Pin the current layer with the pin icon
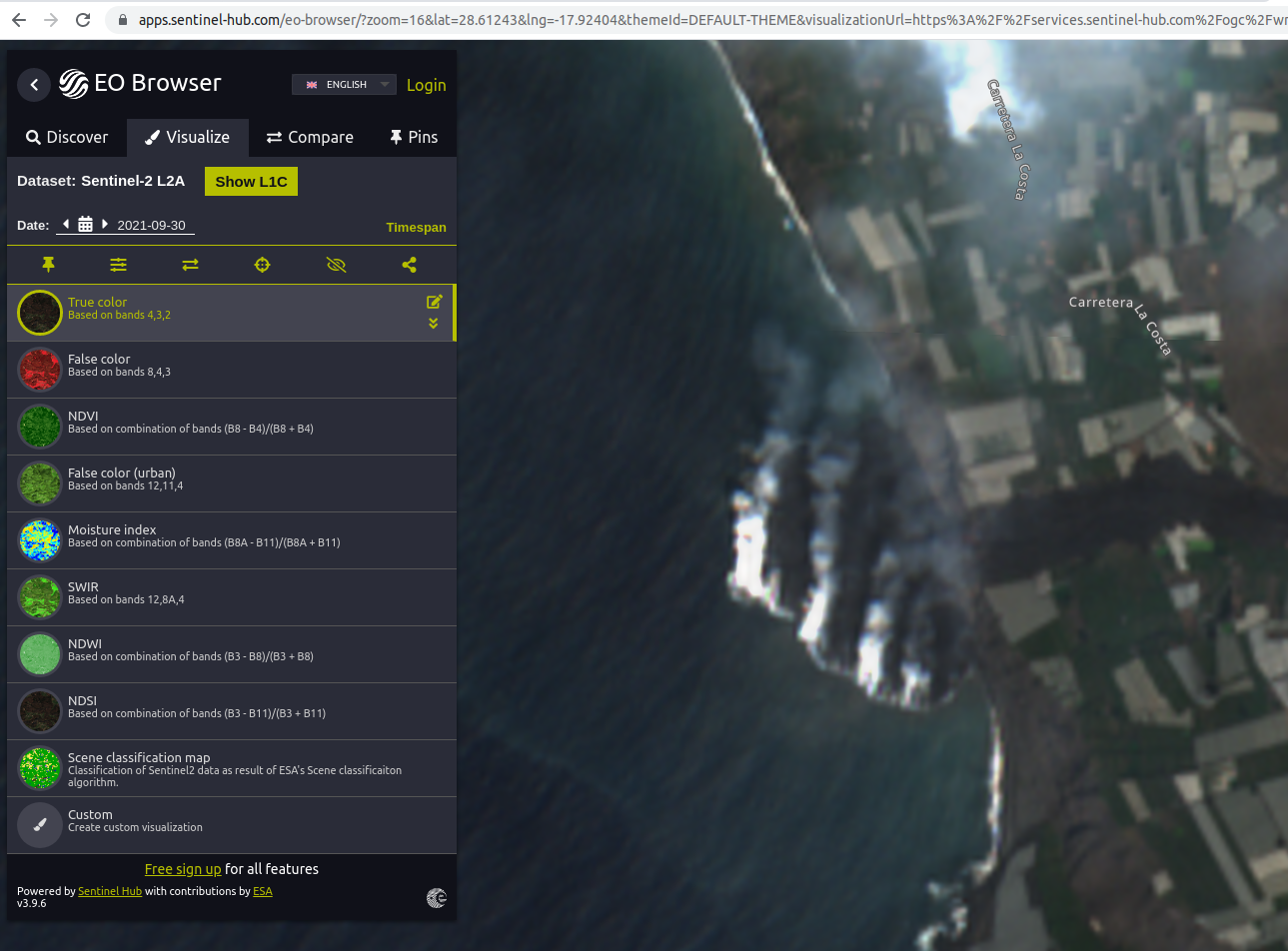Viewport: 1288px width, 951px height. point(48,265)
